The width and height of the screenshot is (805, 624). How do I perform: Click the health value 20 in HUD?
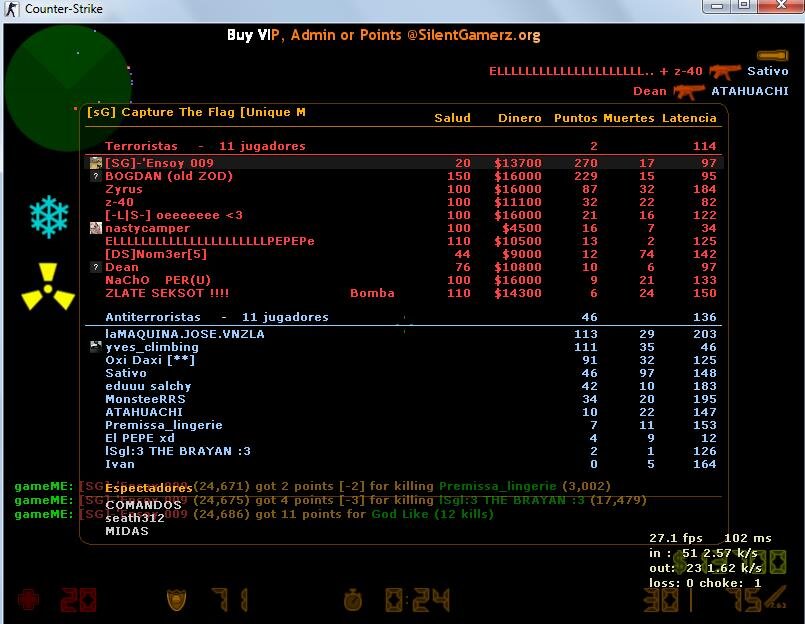[x=78, y=600]
